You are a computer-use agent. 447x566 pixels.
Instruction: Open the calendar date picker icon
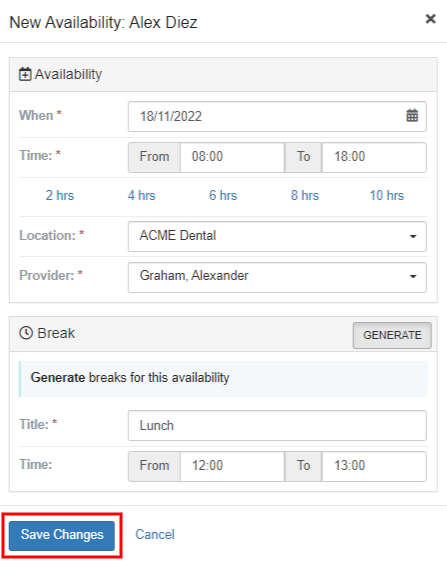(x=412, y=116)
